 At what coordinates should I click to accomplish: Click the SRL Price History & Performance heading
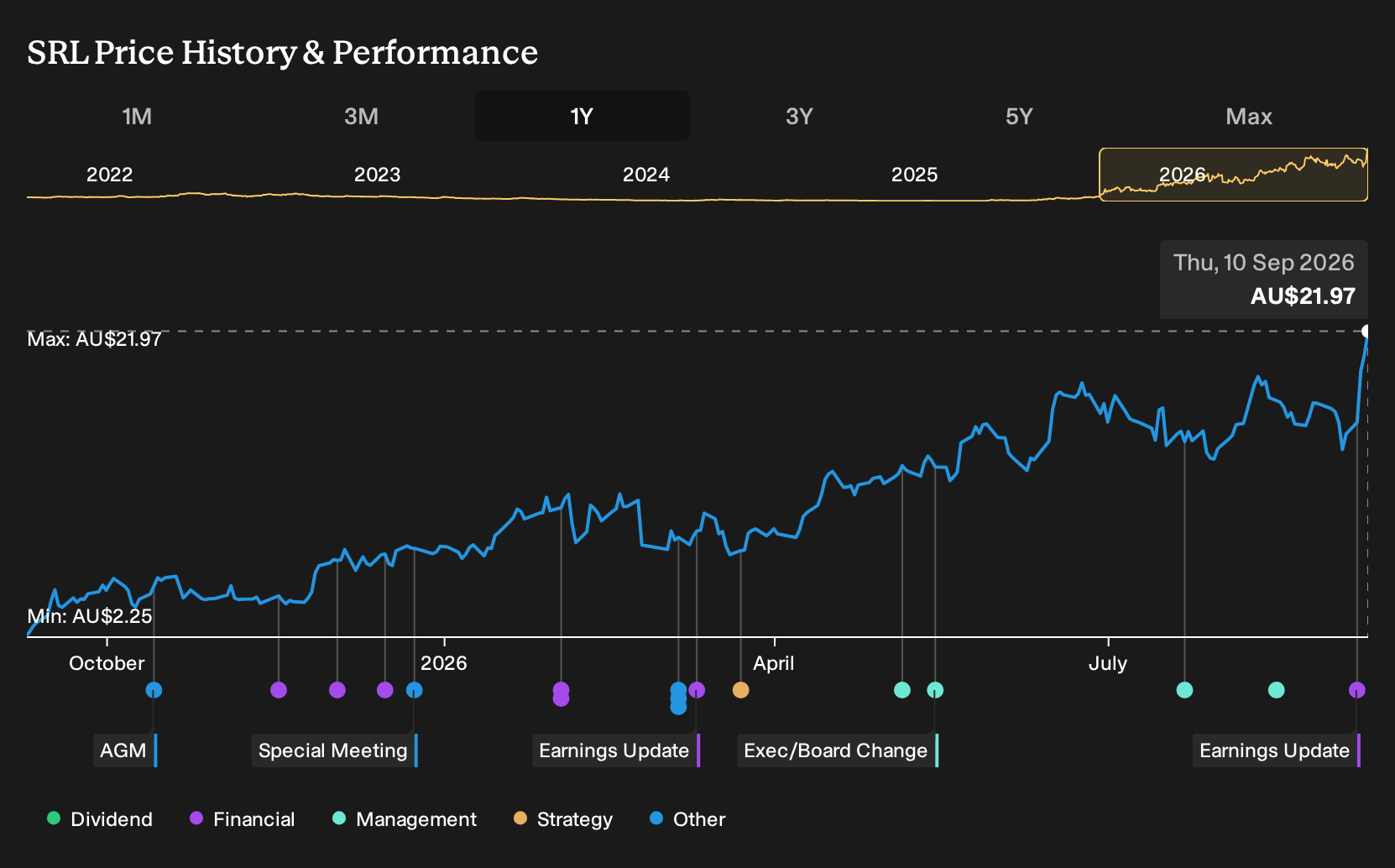(x=282, y=52)
